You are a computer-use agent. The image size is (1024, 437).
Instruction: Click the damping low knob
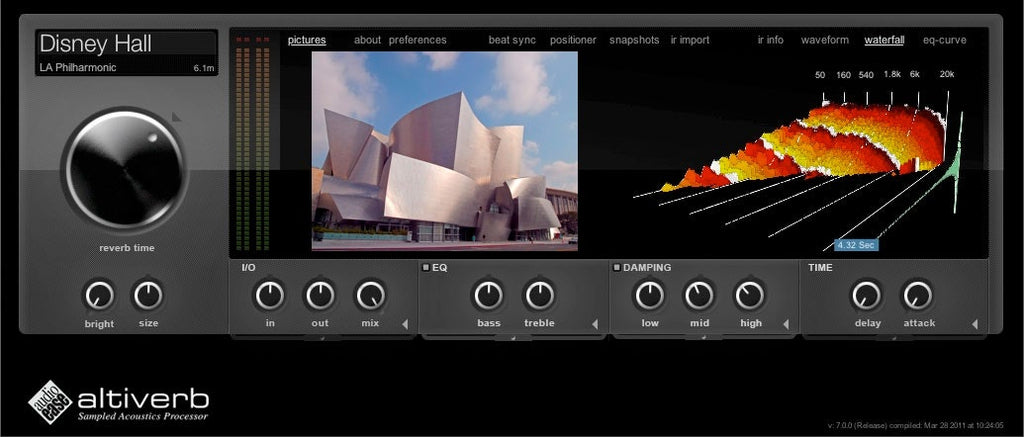pos(650,296)
